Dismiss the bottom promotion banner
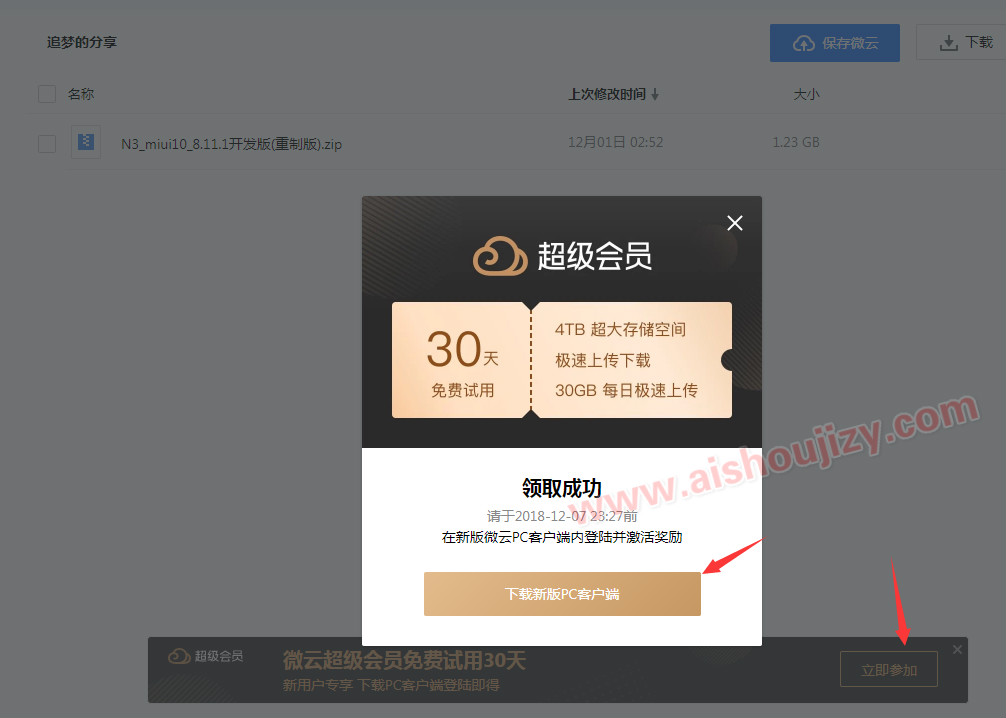Image resolution: width=1006 pixels, height=718 pixels. (x=957, y=649)
